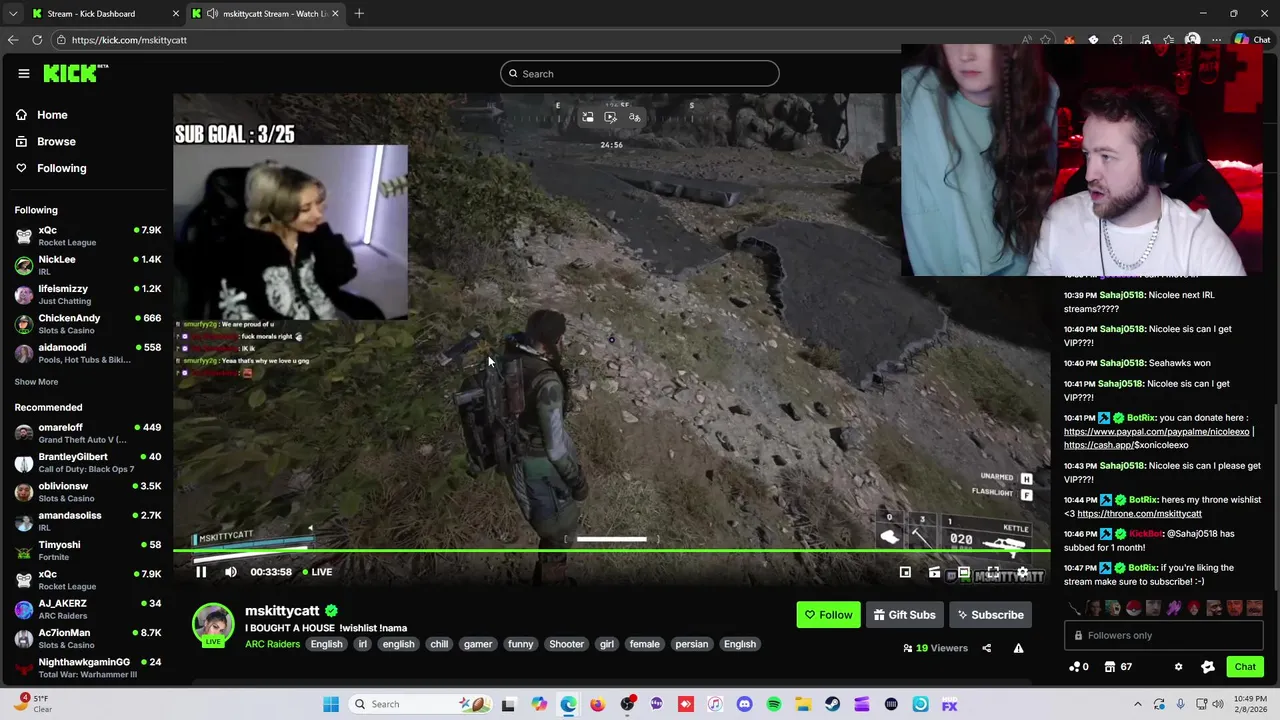
Task: Pause the stream video
Action: 201,572
